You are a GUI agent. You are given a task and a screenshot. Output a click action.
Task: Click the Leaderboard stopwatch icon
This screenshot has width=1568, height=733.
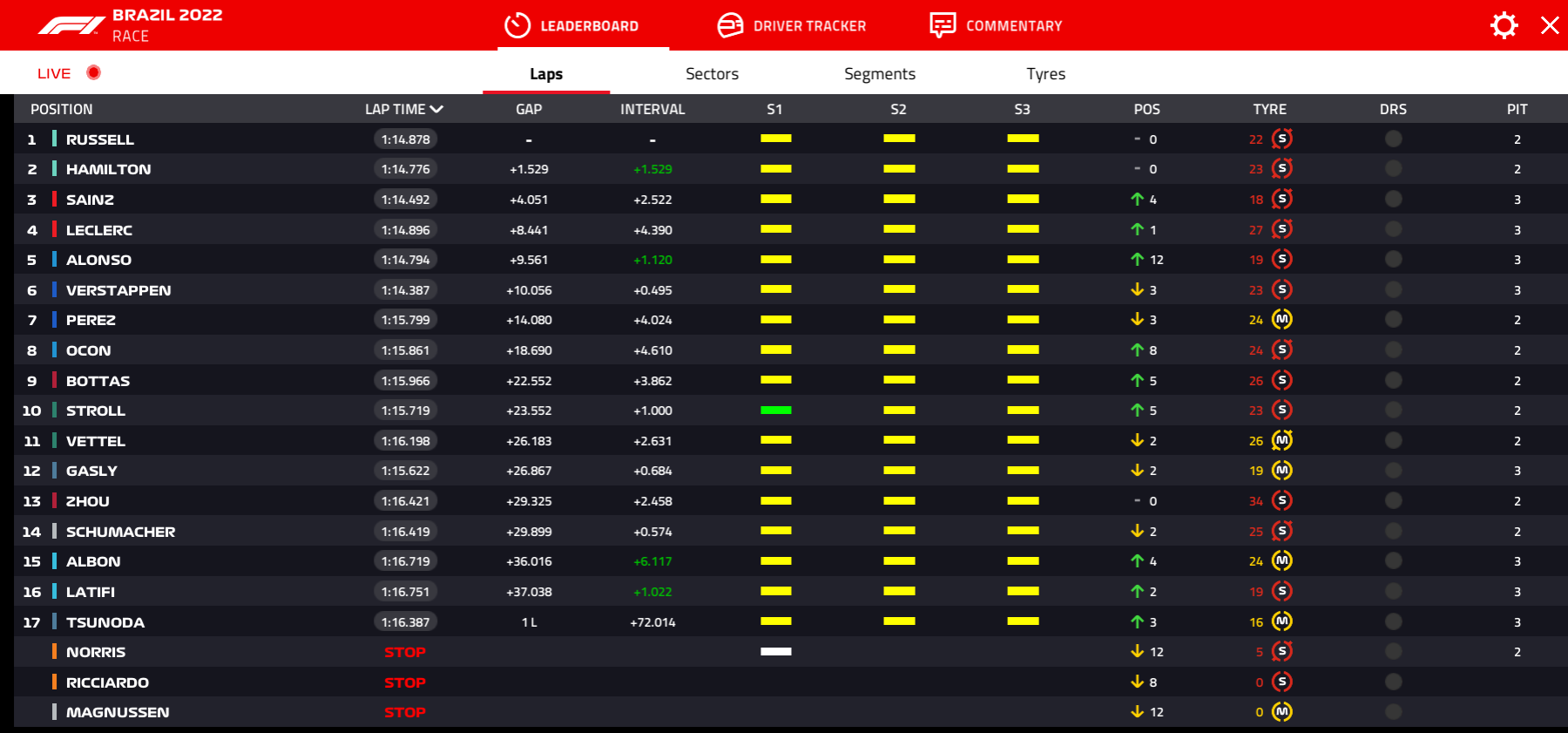[x=517, y=25]
